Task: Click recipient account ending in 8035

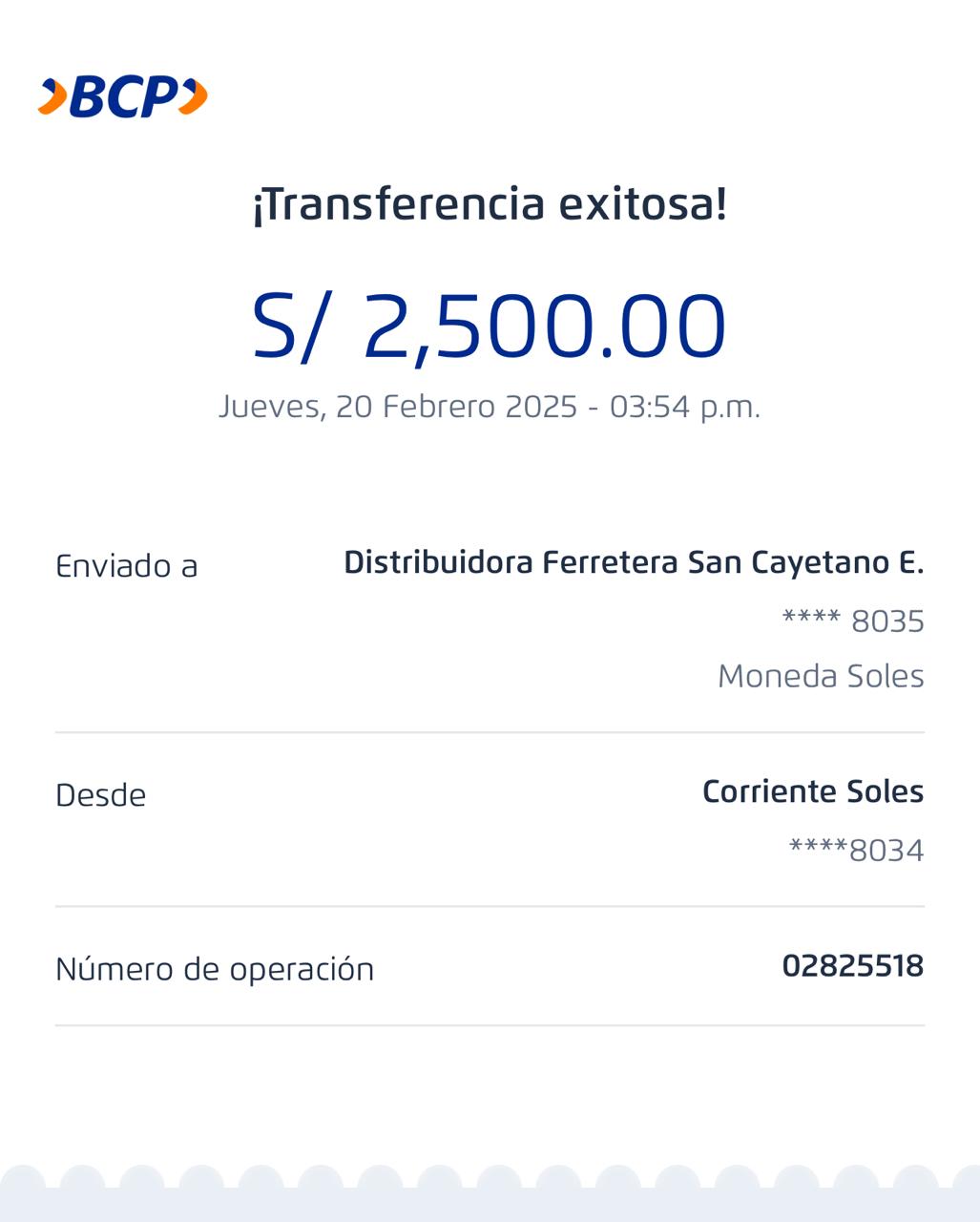Action: coord(853,622)
